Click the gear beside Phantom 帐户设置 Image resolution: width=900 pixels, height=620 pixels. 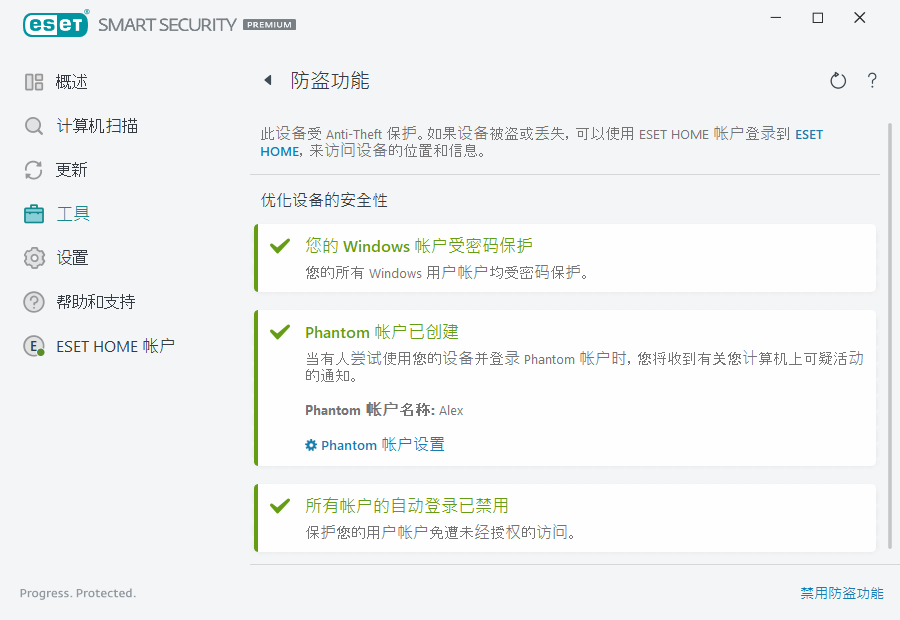tap(310, 444)
